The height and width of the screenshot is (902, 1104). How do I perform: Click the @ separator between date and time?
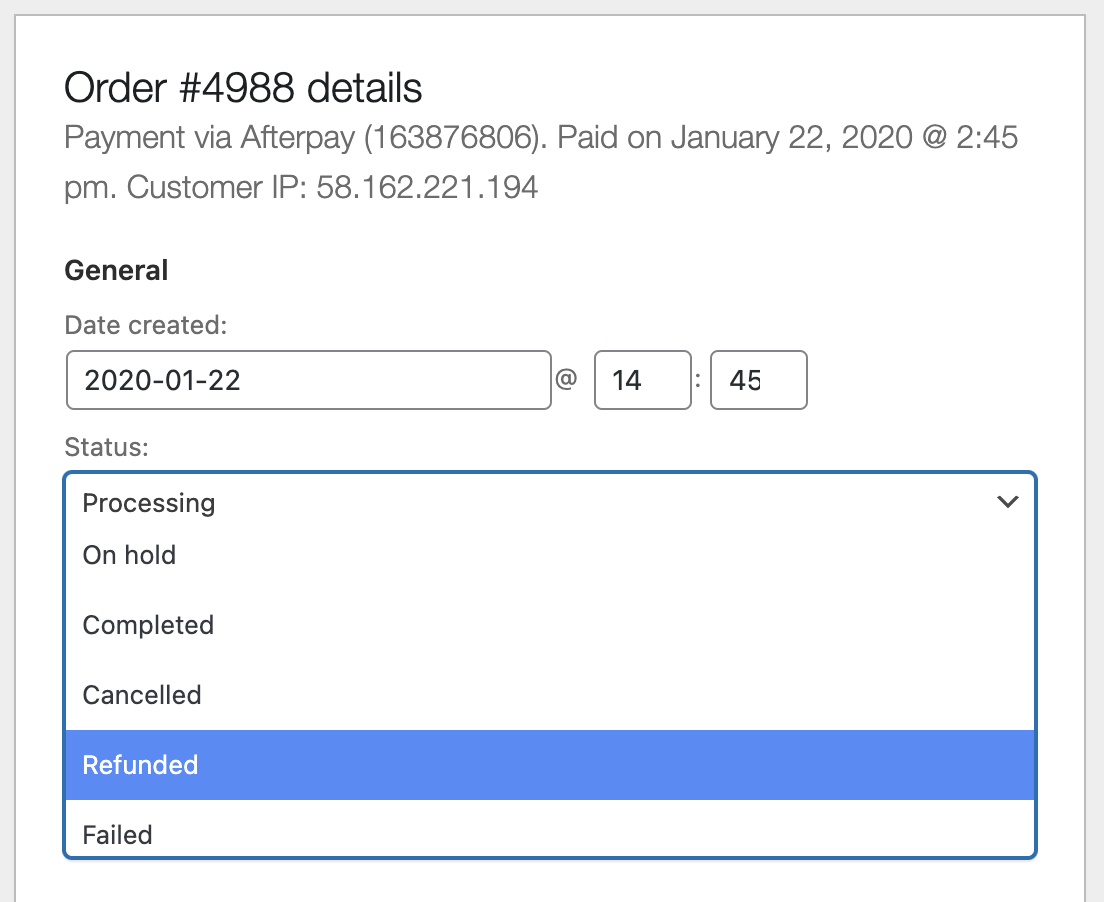point(567,380)
